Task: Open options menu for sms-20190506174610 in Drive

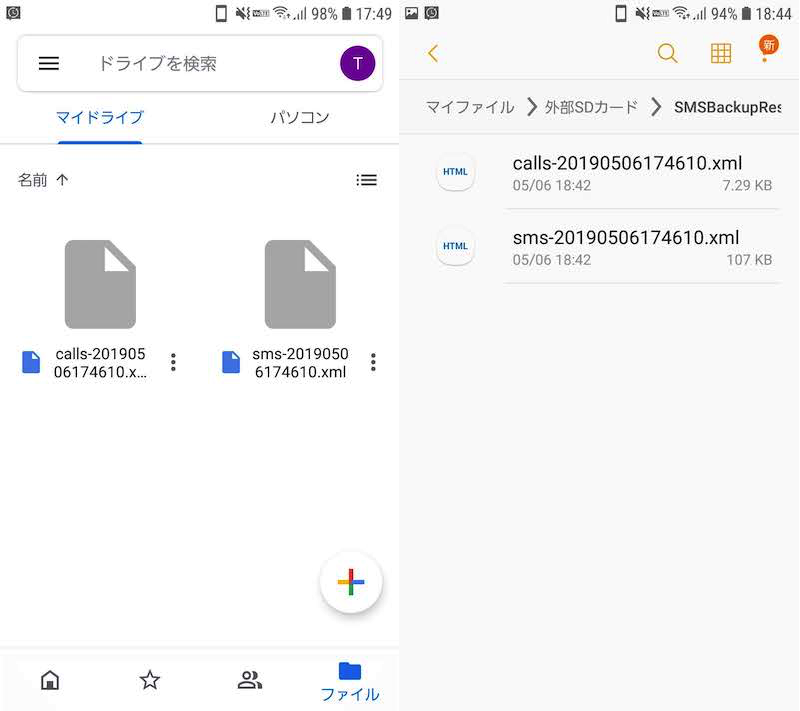Action: pos(373,362)
